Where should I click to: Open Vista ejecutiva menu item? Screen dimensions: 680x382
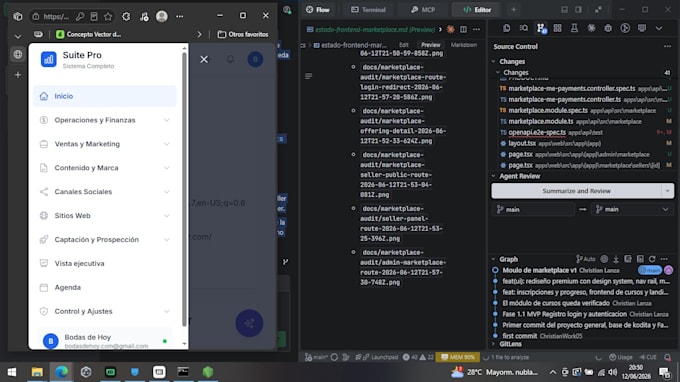click(105, 263)
